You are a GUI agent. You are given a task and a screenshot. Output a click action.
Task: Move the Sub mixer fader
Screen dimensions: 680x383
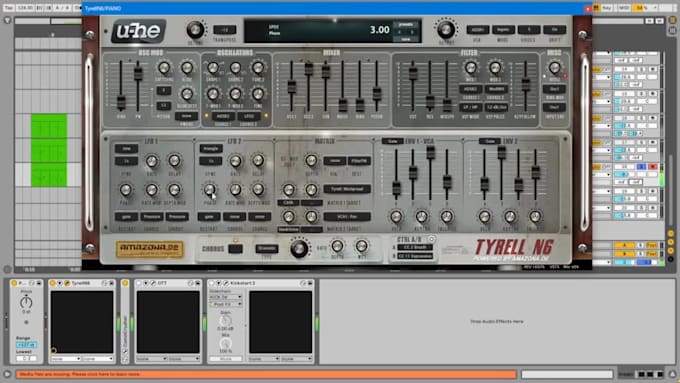point(326,71)
